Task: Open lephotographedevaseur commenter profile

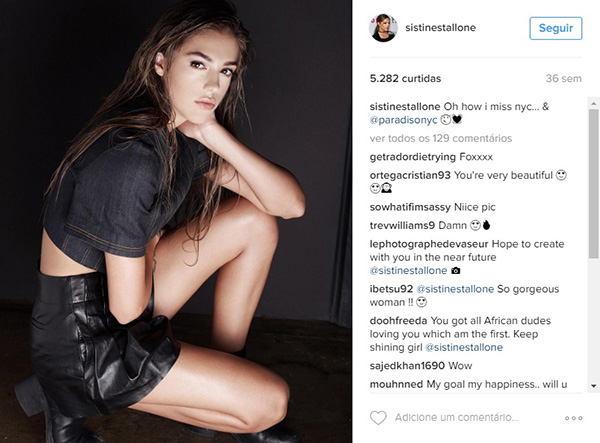Action: [429, 244]
